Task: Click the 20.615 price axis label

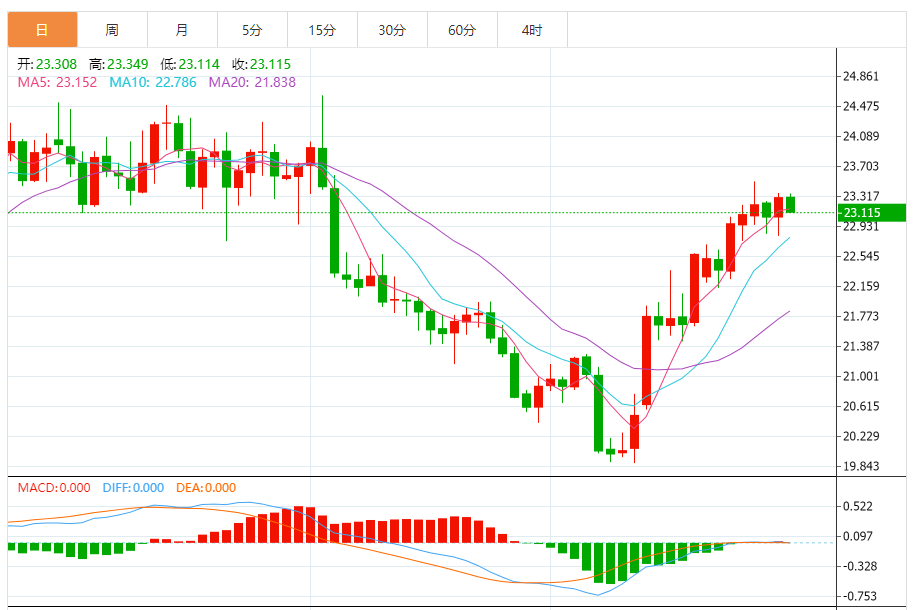Action: pyautogui.click(x=861, y=406)
